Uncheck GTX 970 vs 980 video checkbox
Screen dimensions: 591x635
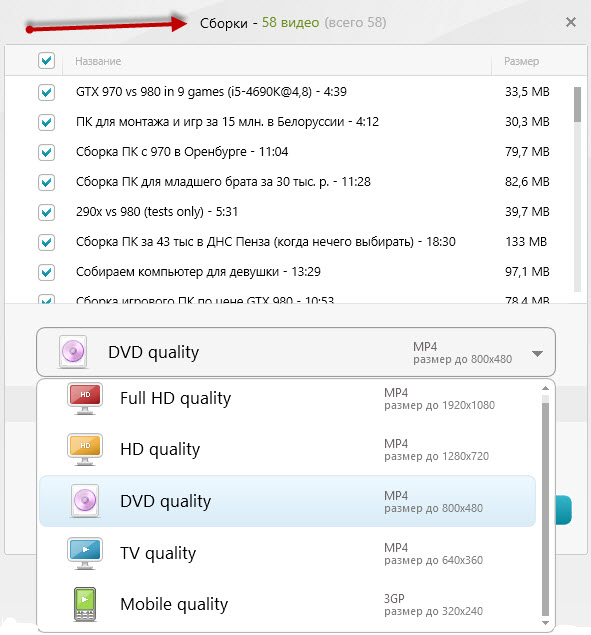point(47,92)
